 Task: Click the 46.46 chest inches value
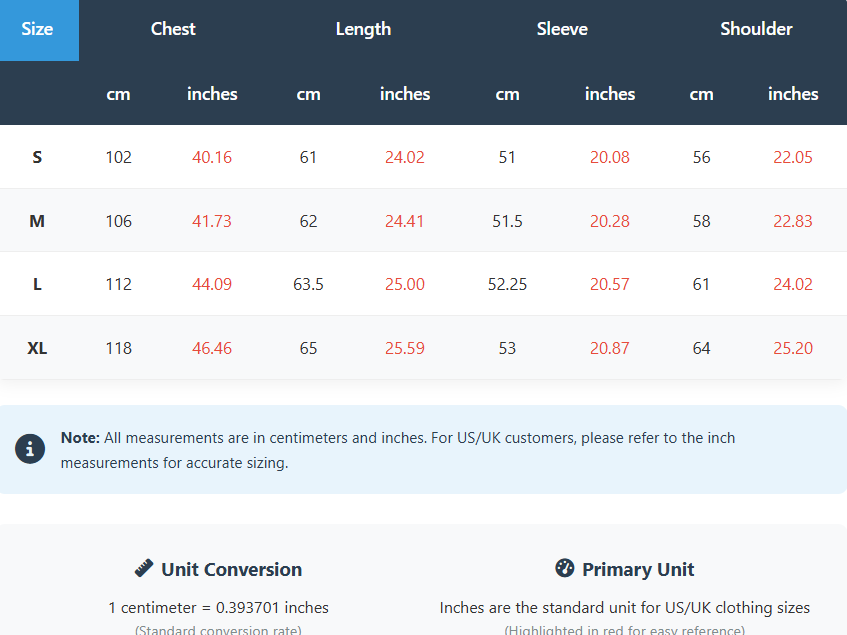tap(212, 348)
